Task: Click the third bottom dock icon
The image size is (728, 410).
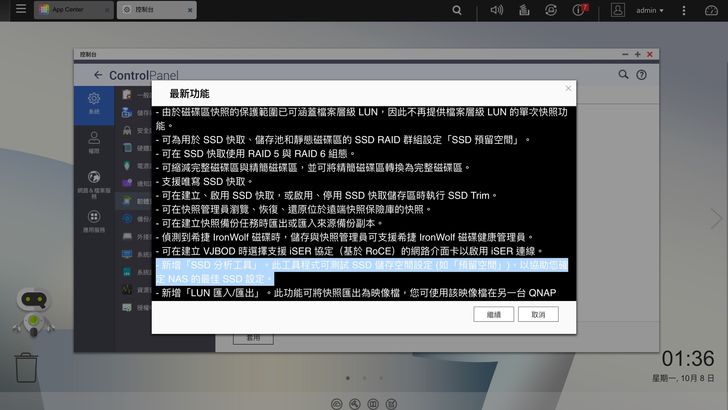Action: [373, 404]
